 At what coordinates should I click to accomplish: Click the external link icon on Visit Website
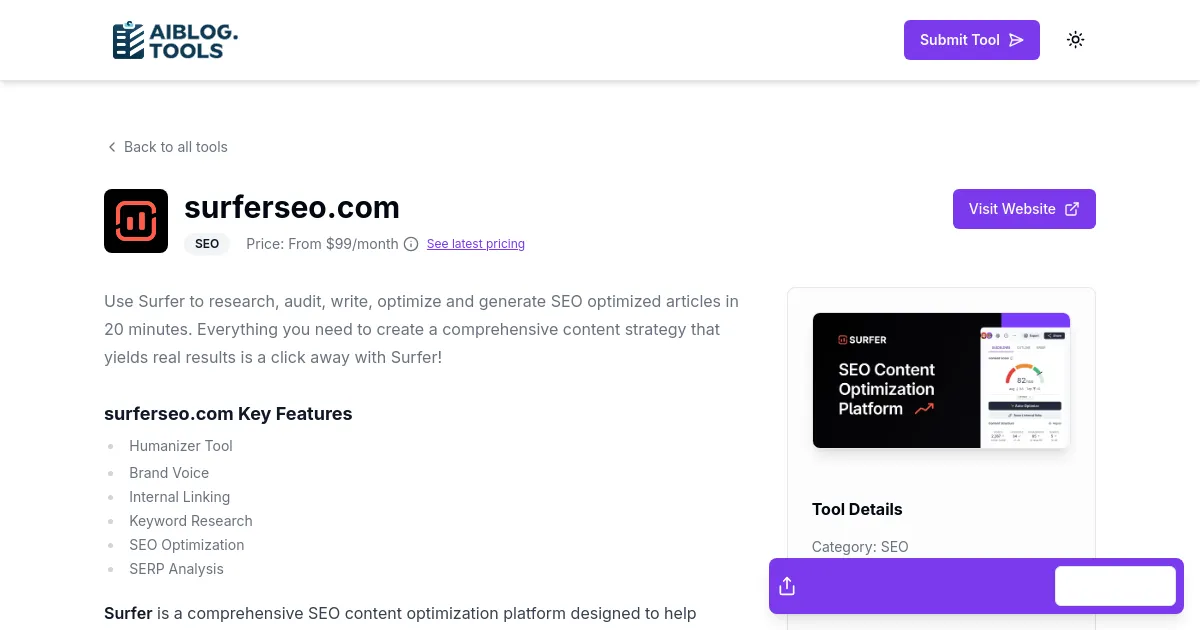pos(1072,209)
